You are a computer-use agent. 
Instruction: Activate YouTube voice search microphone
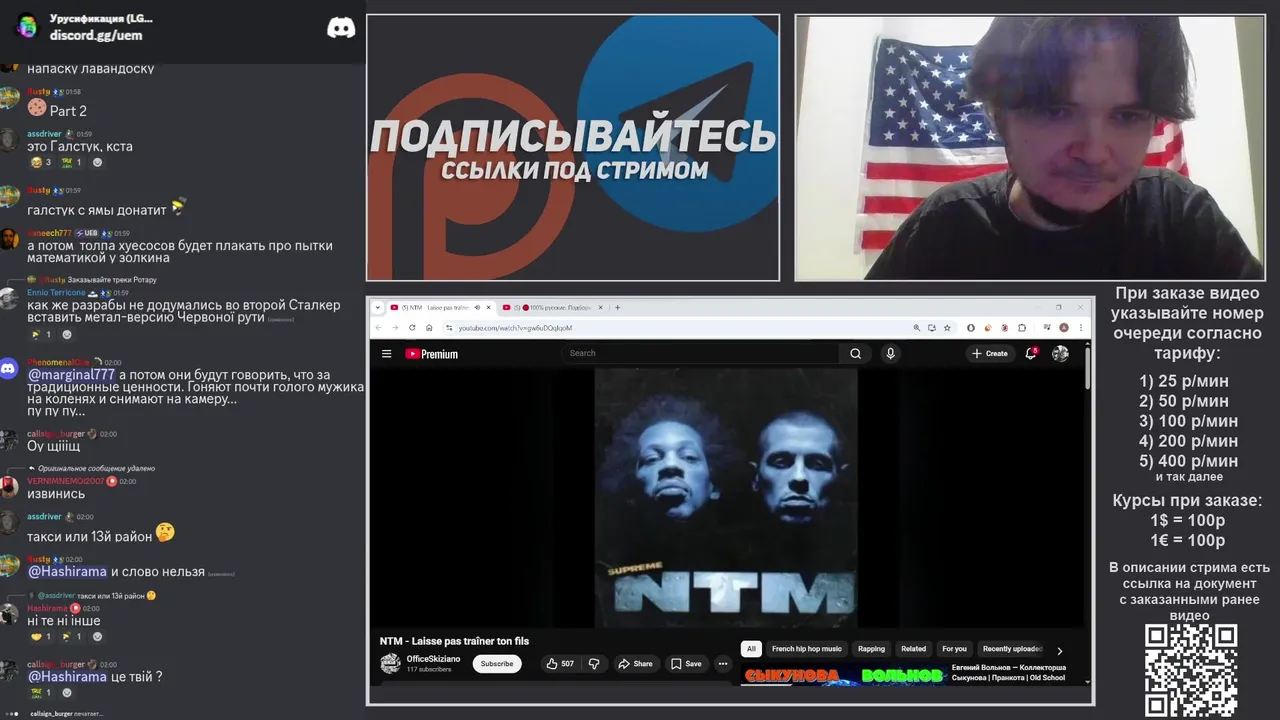coord(890,353)
